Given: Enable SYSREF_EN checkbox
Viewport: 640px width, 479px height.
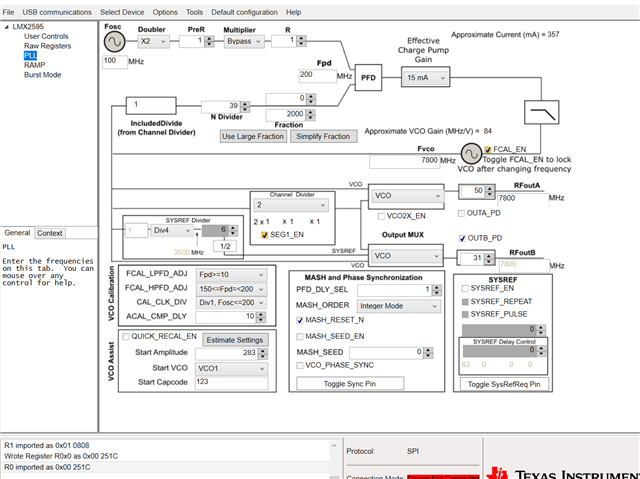Looking at the screenshot, I should pyautogui.click(x=465, y=288).
